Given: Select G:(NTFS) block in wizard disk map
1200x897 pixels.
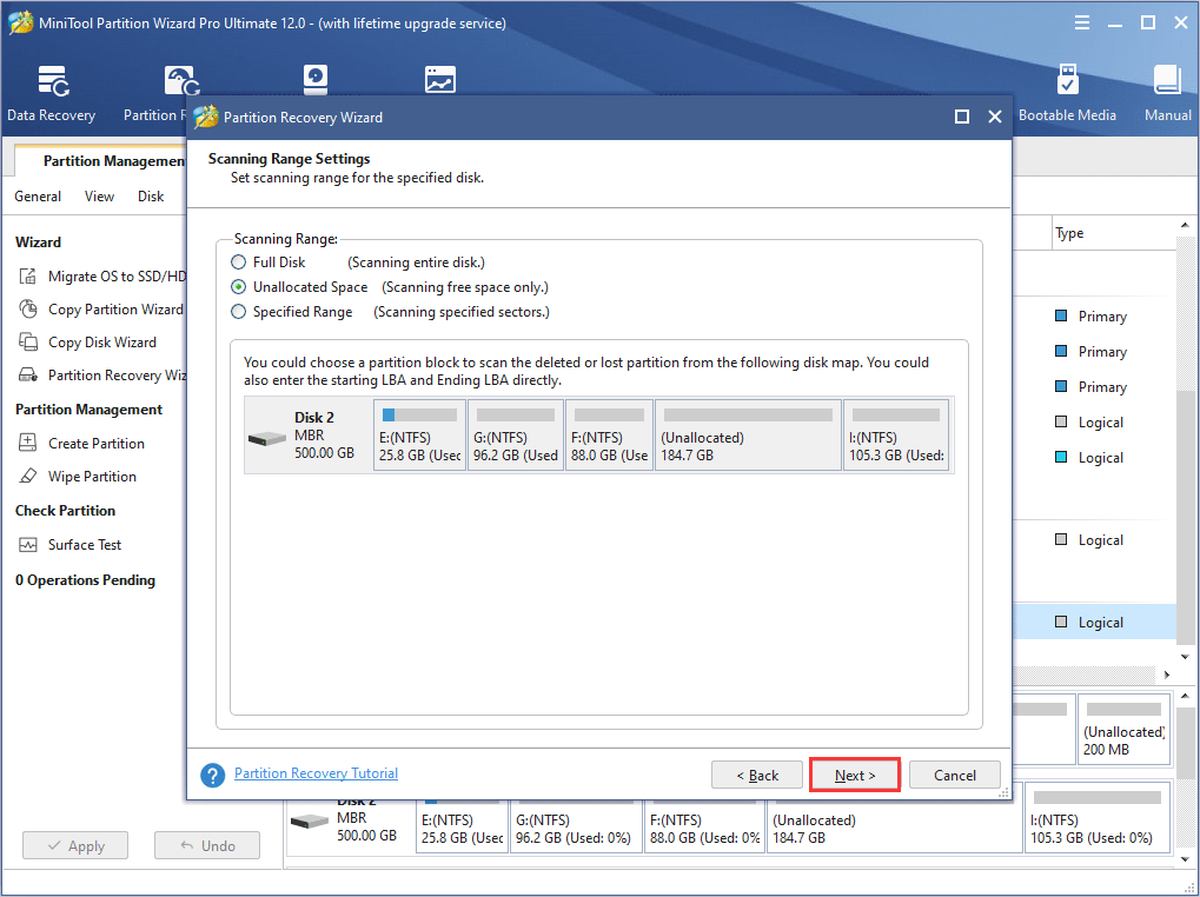Looking at the screenshot, I should [x=515, y=434].
